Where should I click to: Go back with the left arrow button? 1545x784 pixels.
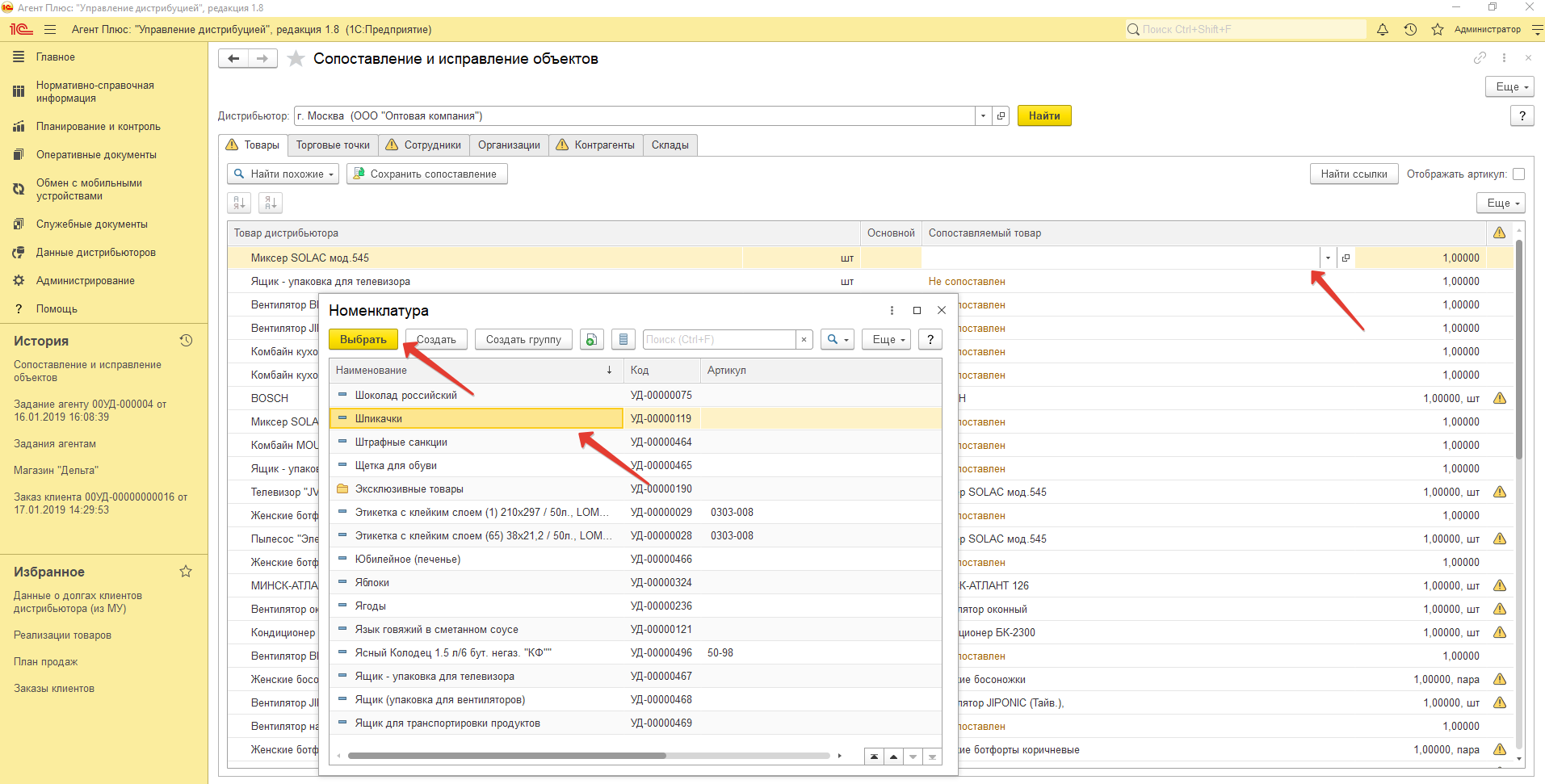click(x=233, y=58)
